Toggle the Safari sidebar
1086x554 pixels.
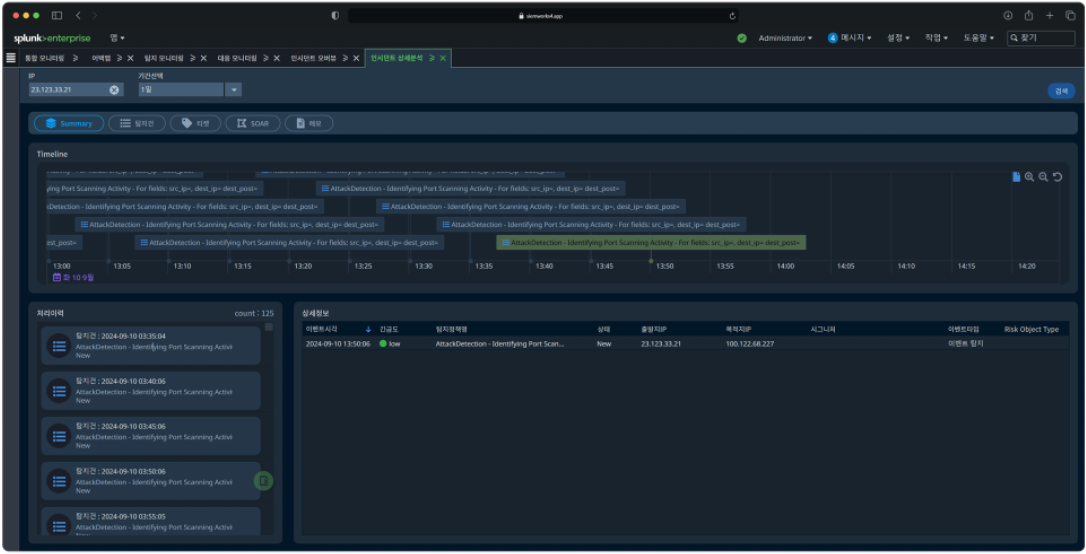[57, 15]
